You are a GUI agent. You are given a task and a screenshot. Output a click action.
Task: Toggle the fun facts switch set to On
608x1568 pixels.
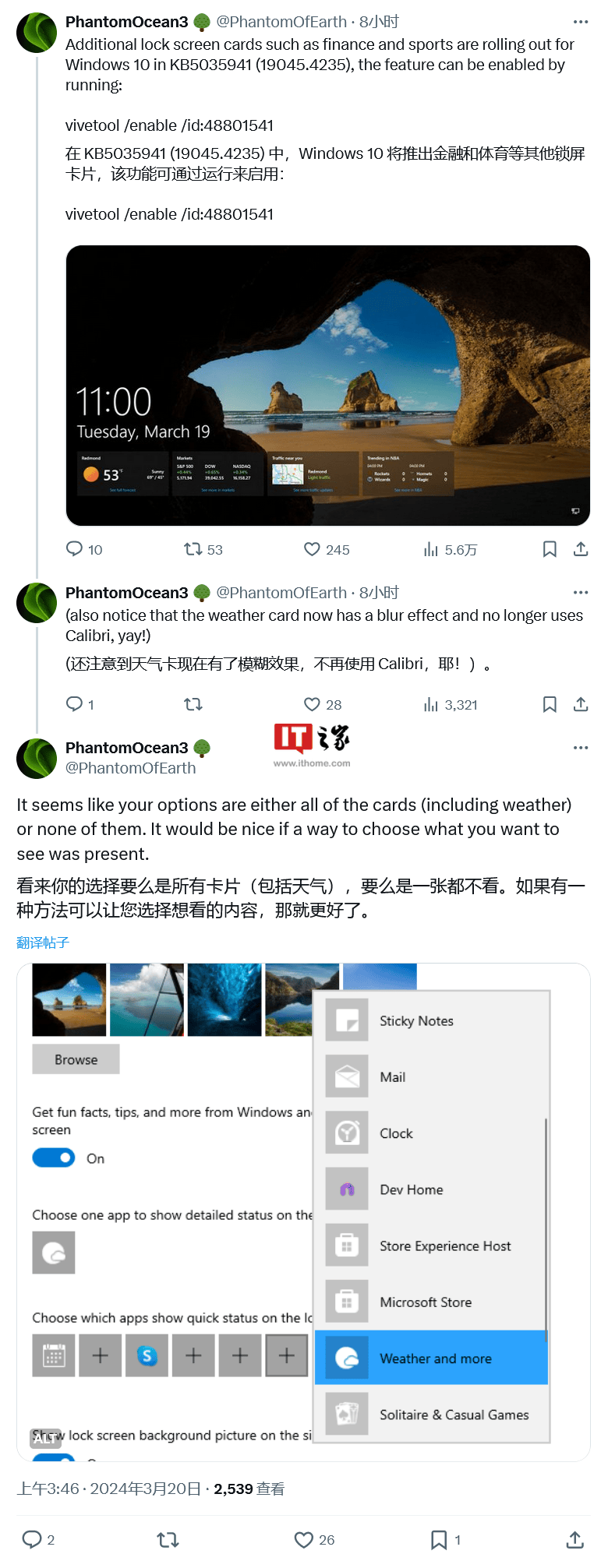coord(54,1158)
